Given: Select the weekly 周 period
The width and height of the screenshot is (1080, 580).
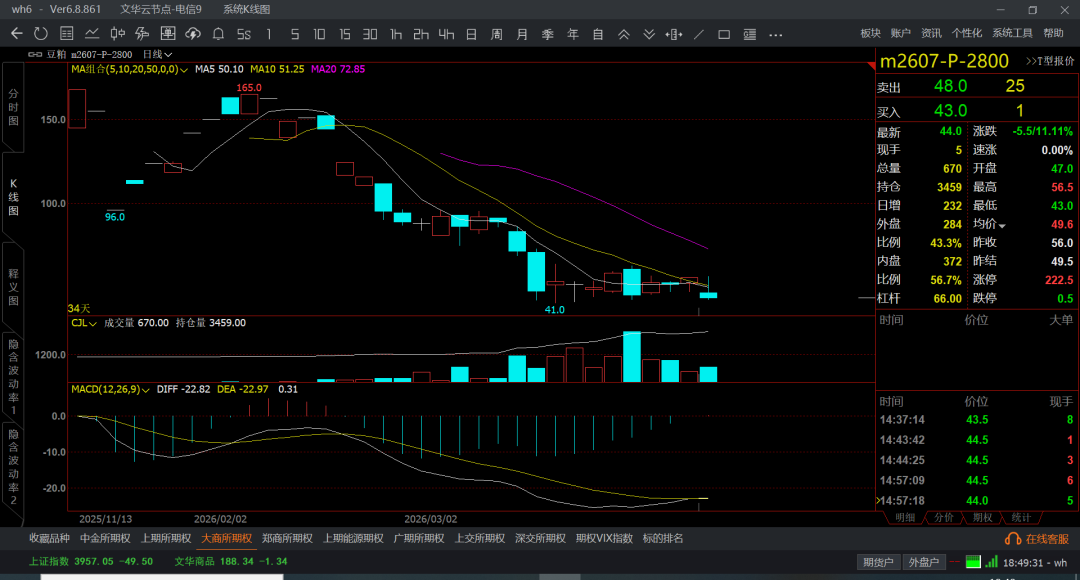Looking at the screenshot, I should click(x=496, y=34).
